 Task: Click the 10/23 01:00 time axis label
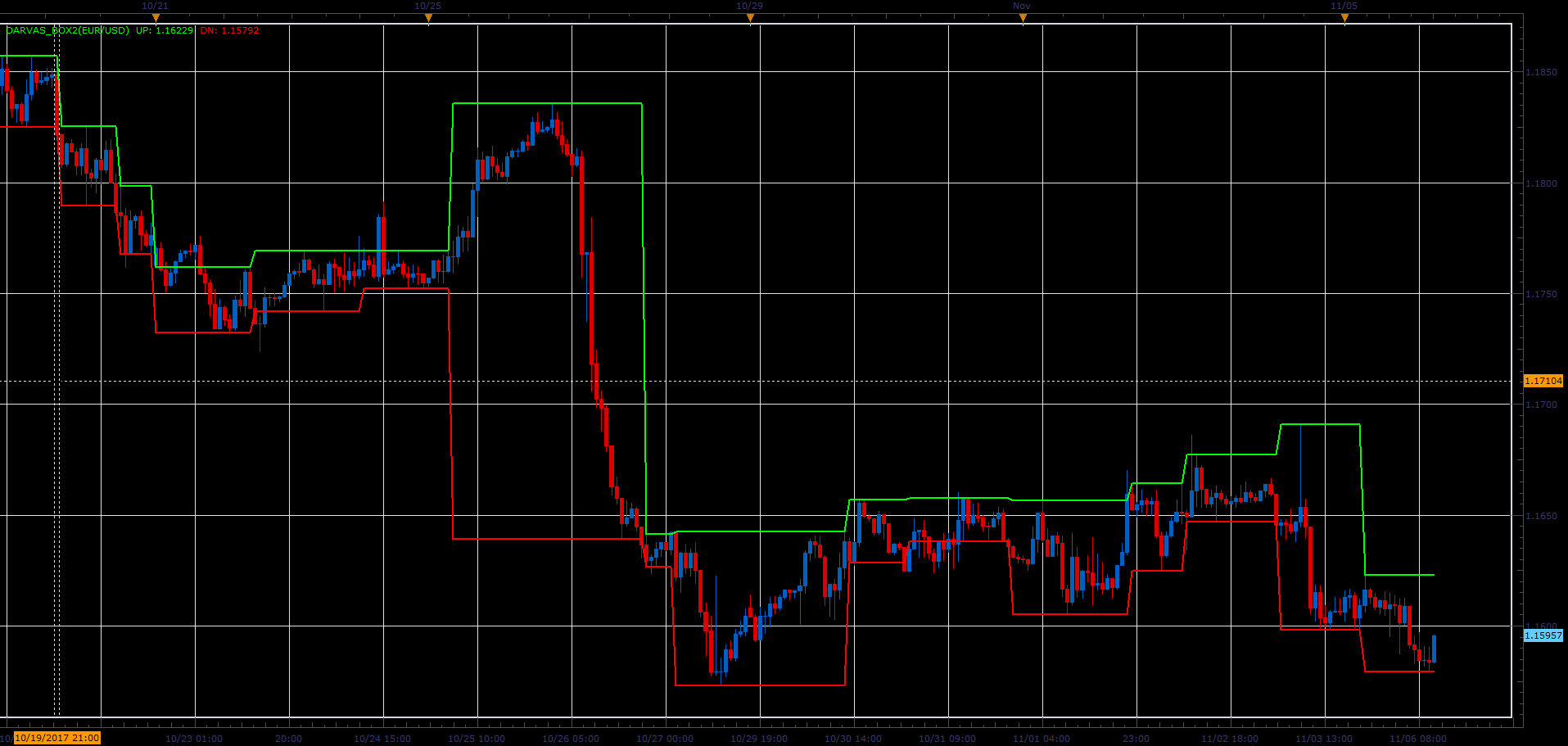(194, 739)
